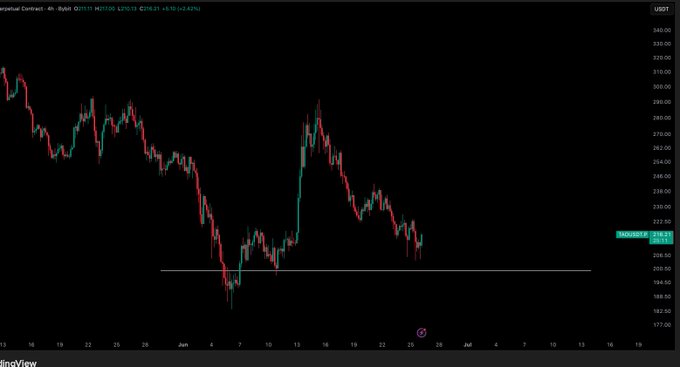The width and height of the screenshot is (680, 367).
Task: Click the 262.00 price axis label
Action: click(661, 148)
